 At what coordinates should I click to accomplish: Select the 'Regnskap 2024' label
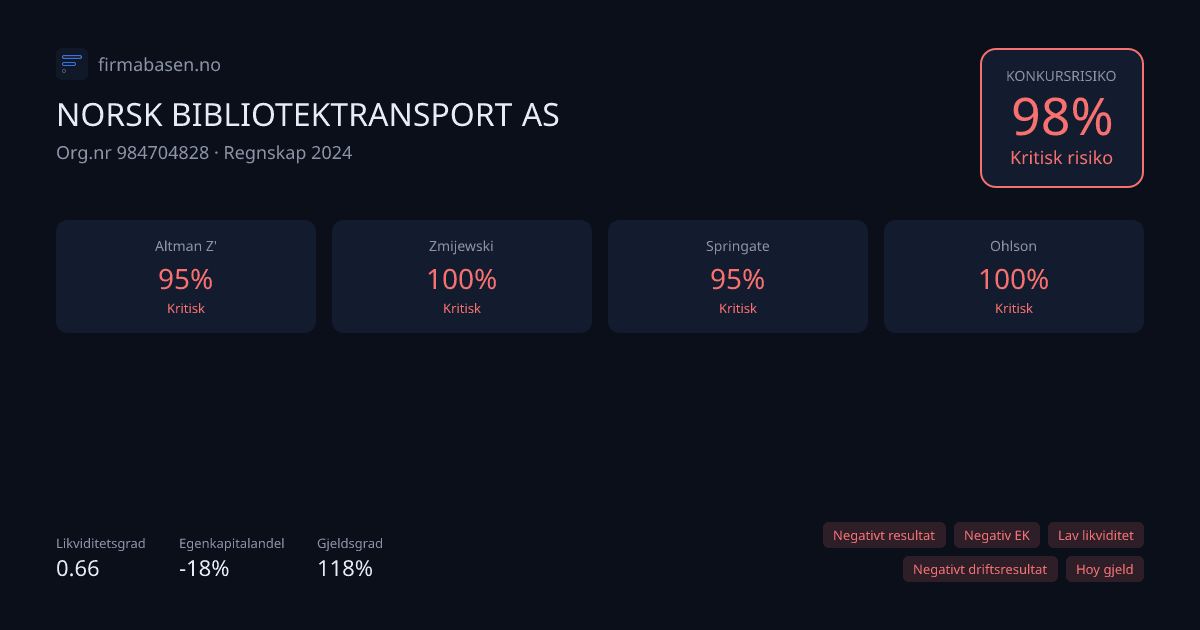[x=288, y=153]
